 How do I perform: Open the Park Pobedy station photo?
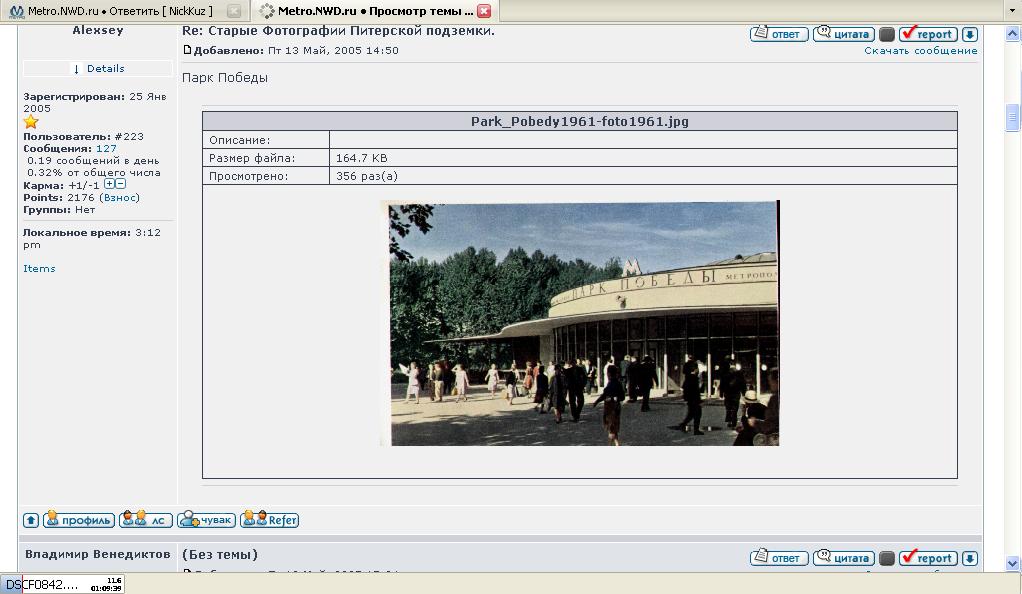pyautogui.click(x=579, y=323)
